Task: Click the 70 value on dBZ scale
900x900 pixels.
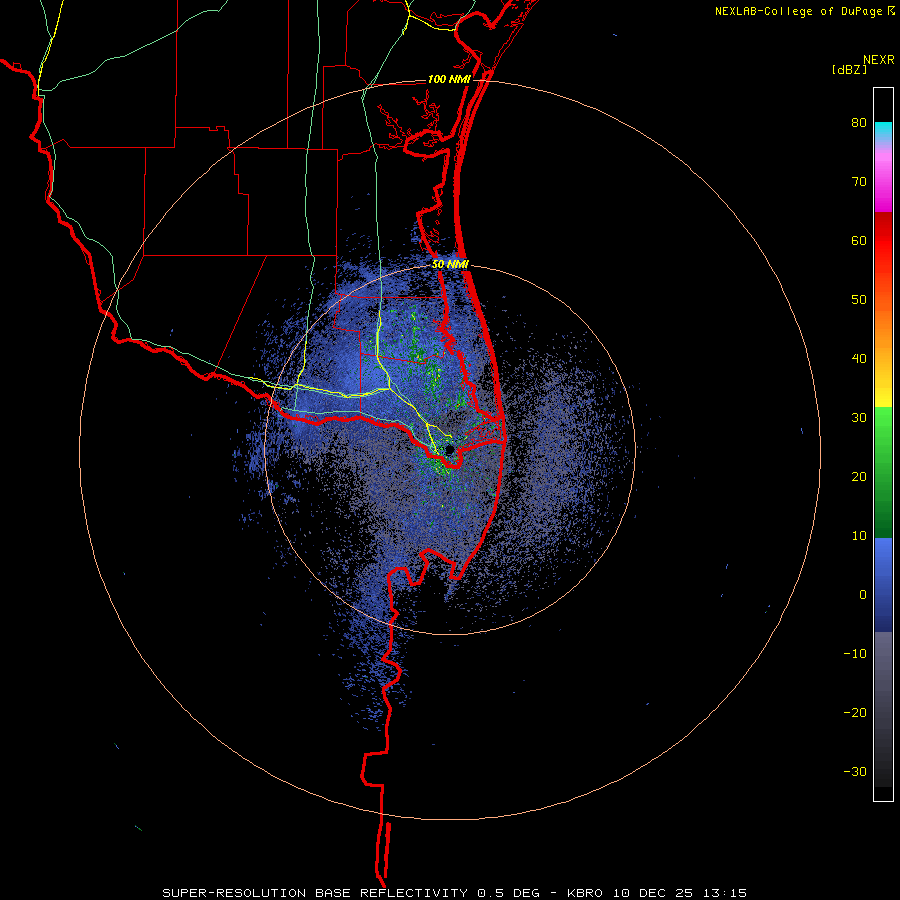Action: [859, 182]
